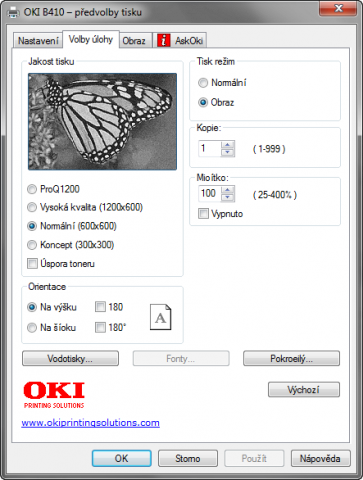Select Vysoká kvalita (1200x600) option
363x480 pixels.
[x=85, y=207]
